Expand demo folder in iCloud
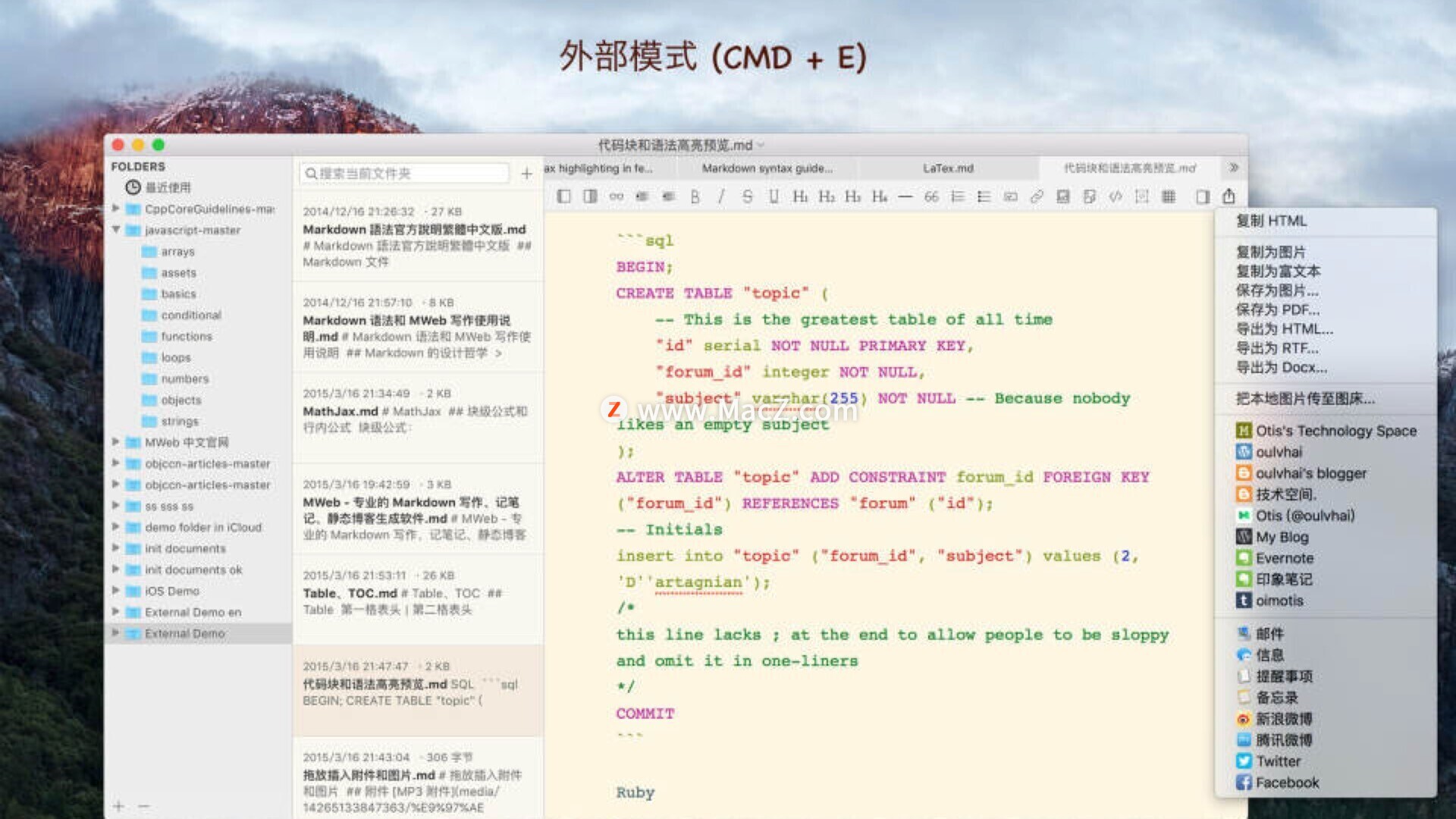Screen dimensions: 1456x819 click(116, 526)
